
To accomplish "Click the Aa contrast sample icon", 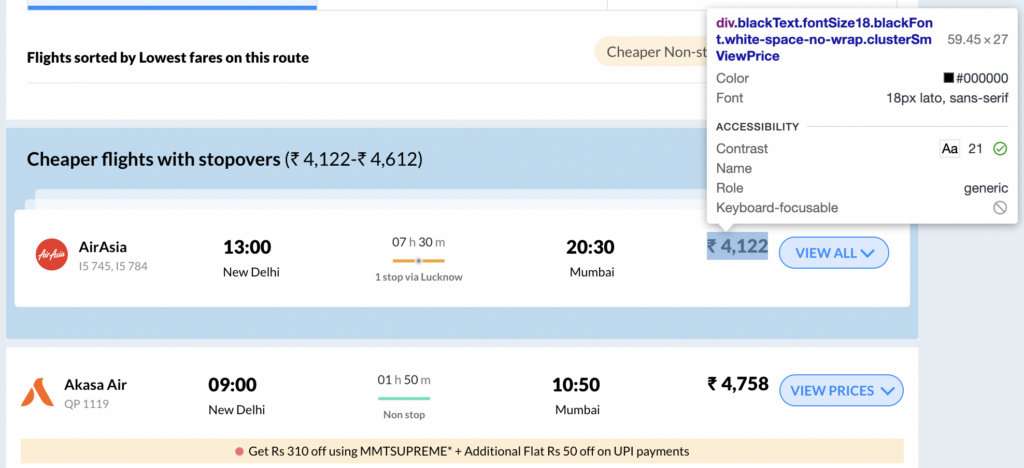I will point(949,149).
